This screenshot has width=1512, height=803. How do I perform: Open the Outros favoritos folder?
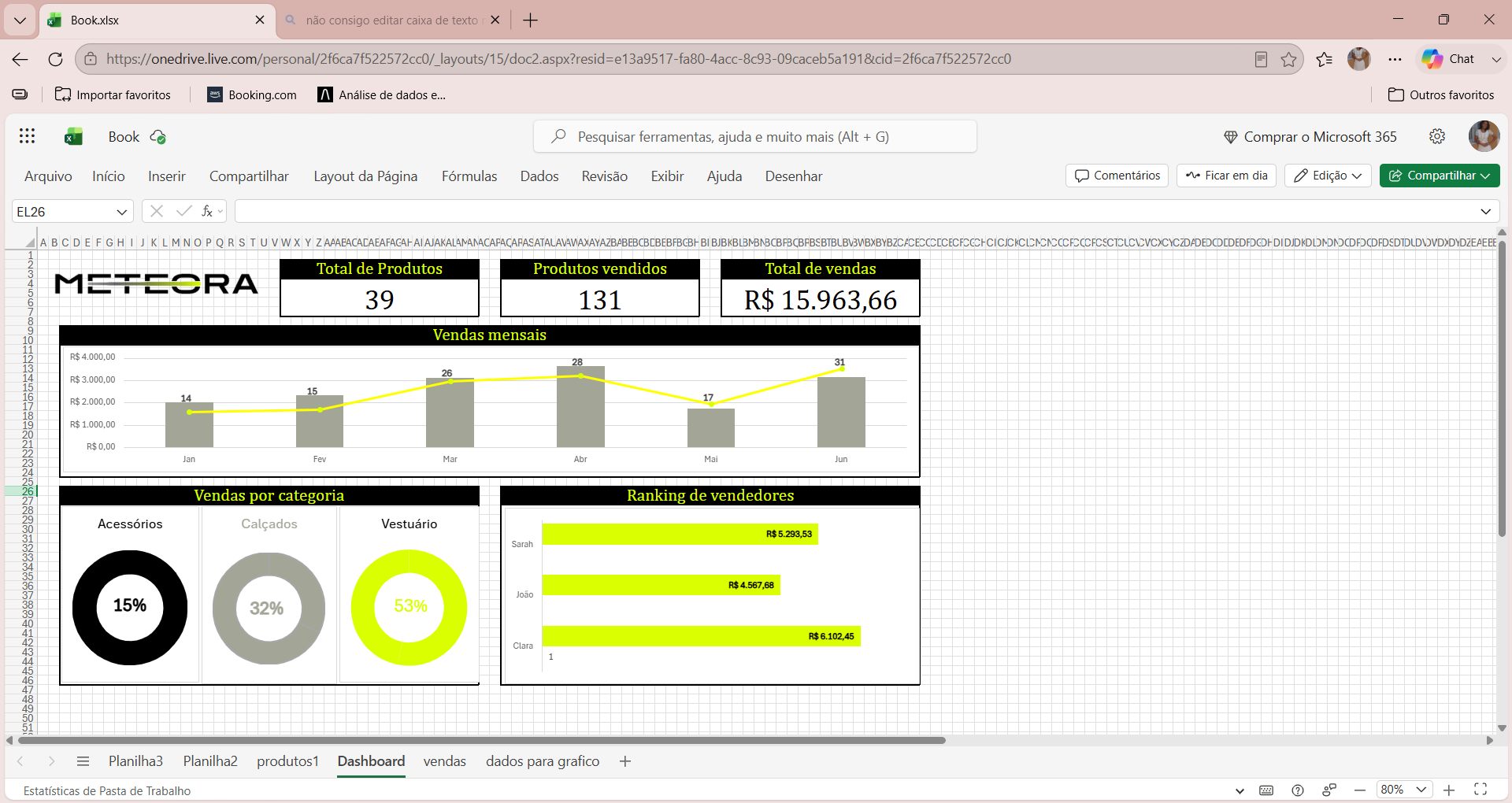[x=1441, y=94]
